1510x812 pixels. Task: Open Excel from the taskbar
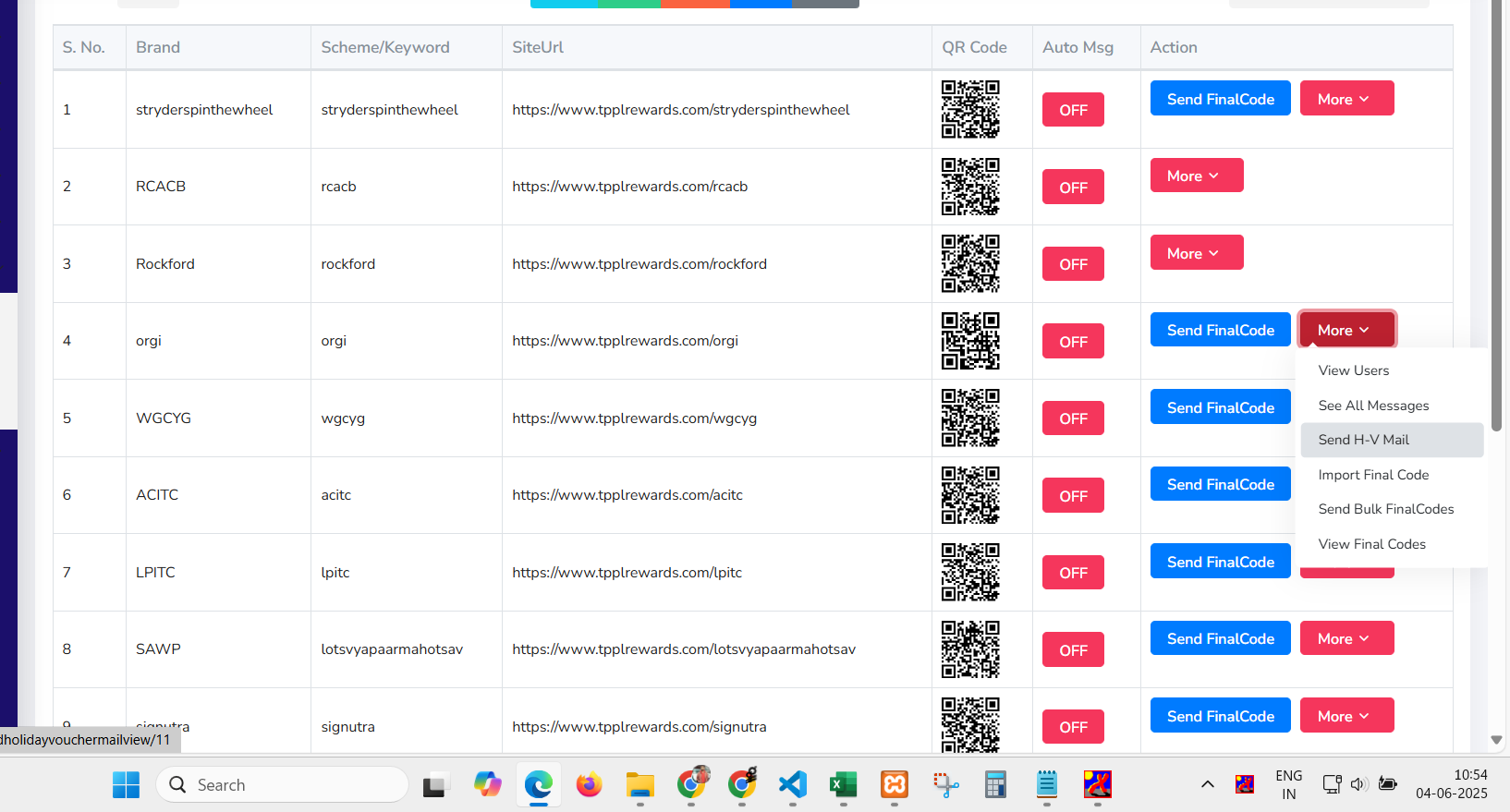click(x=843, y=785)
